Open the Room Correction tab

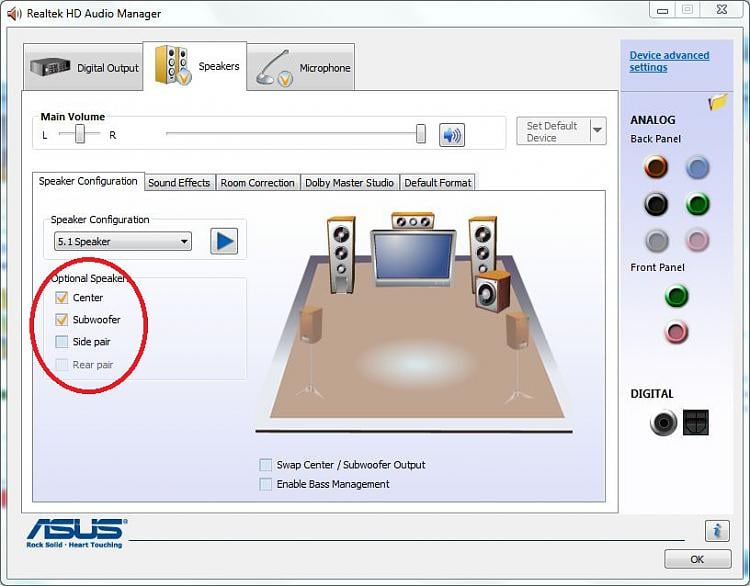pyautogui.click(x=257, y=183)
